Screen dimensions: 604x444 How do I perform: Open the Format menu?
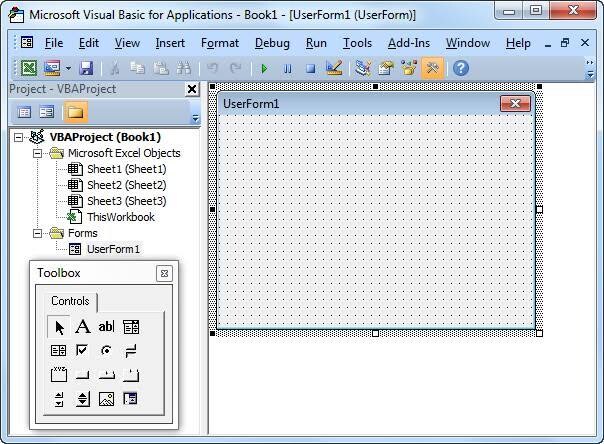[220, 43]
